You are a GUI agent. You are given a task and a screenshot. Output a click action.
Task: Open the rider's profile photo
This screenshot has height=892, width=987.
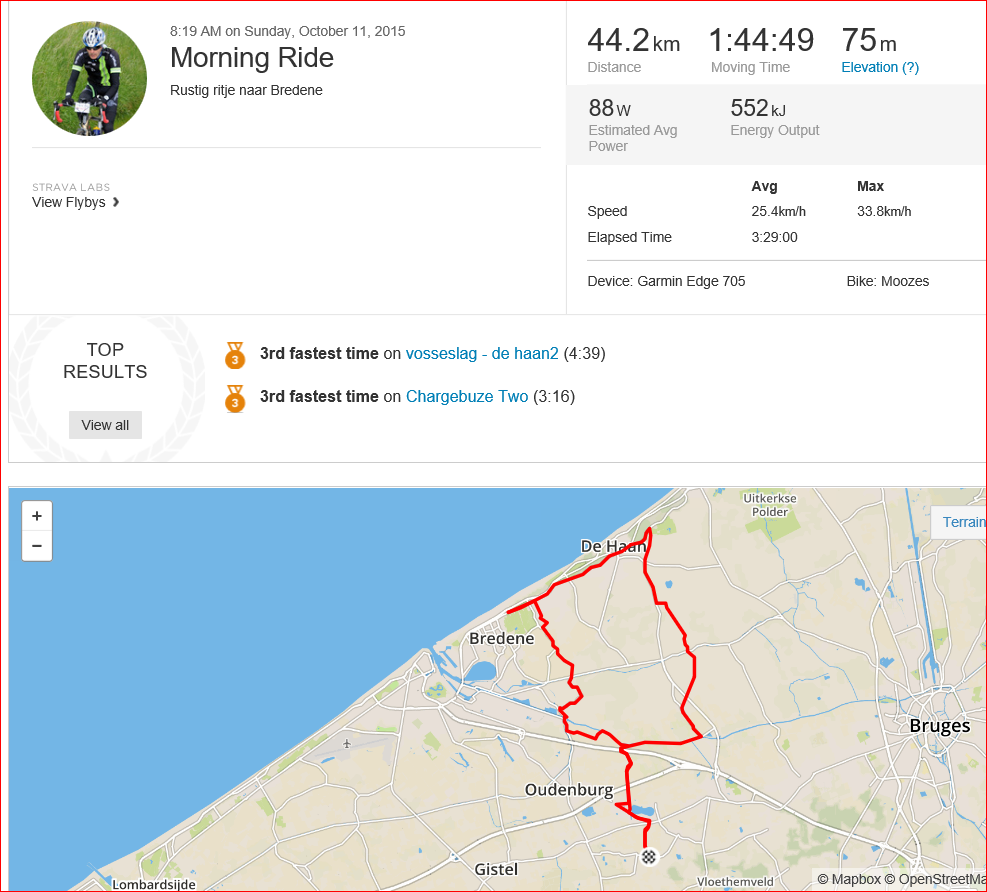pos(89,78)
